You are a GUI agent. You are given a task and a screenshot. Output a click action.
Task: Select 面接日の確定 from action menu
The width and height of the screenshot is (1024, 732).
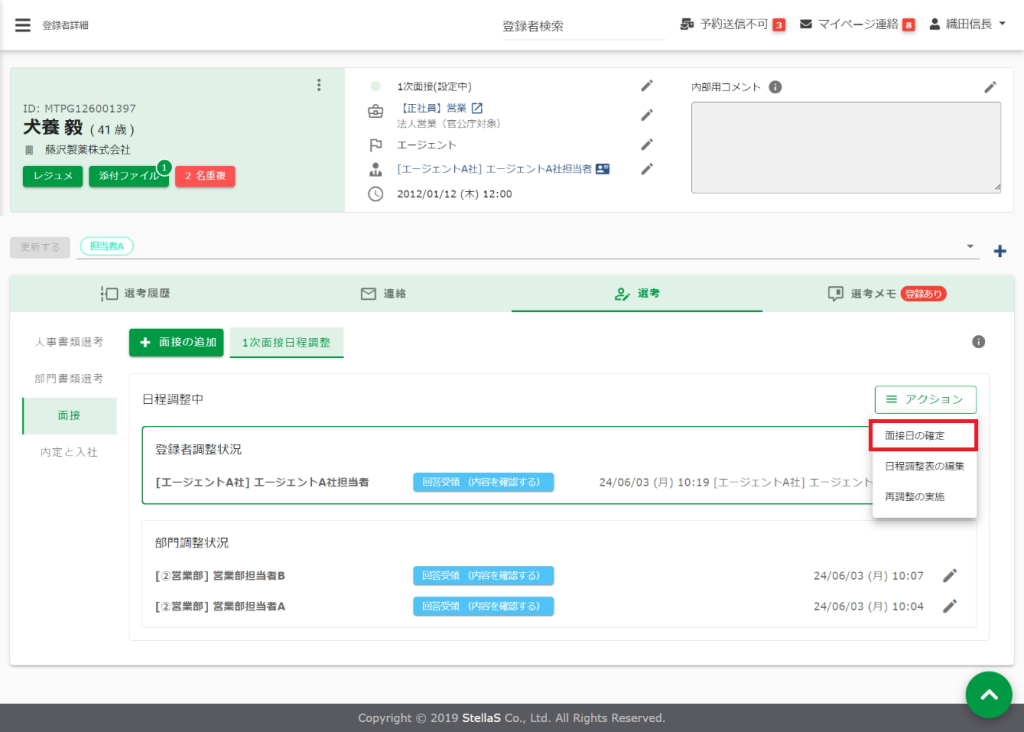(923, 436)
